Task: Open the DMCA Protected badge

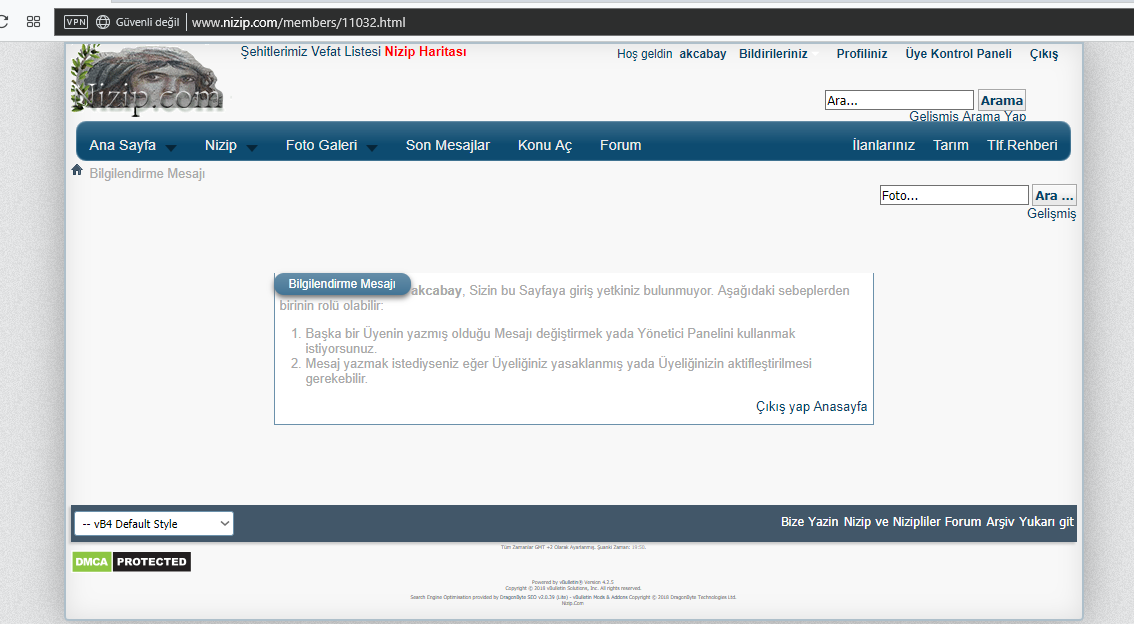Action: 132,562
